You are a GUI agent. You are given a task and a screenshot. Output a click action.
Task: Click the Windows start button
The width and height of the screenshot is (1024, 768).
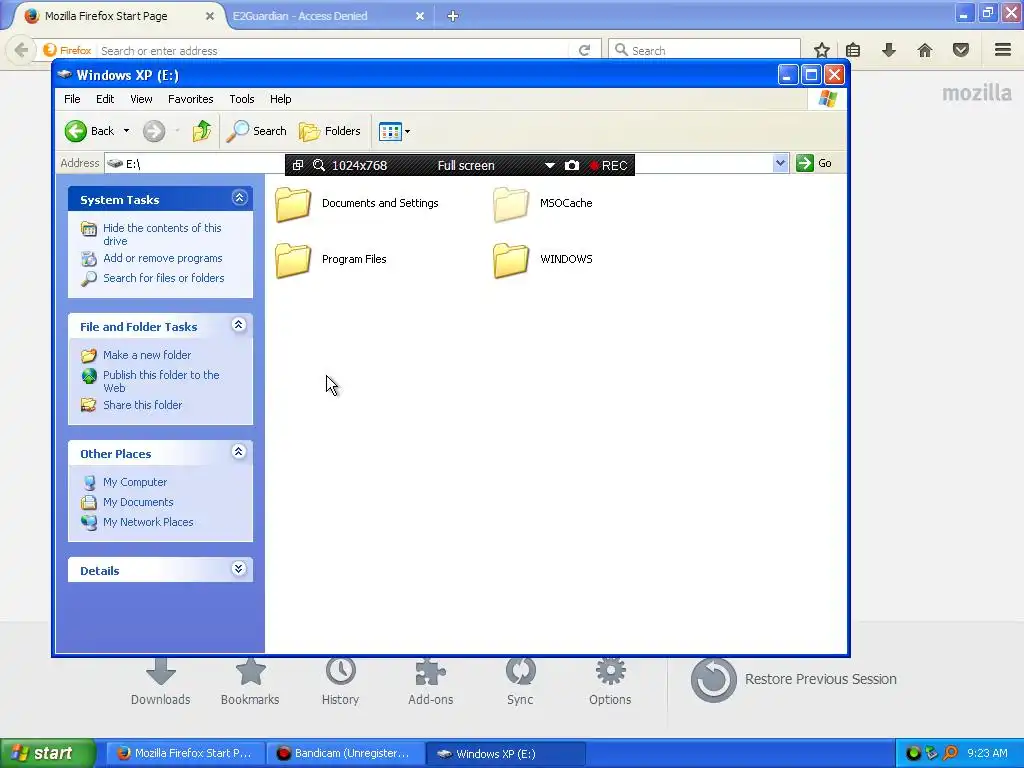[x=48, y=754]
